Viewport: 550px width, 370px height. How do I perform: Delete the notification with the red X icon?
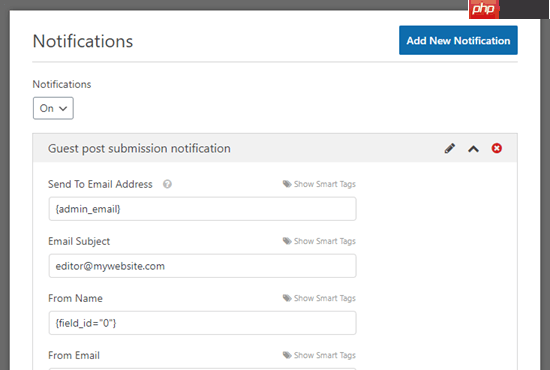click(496, 148)
